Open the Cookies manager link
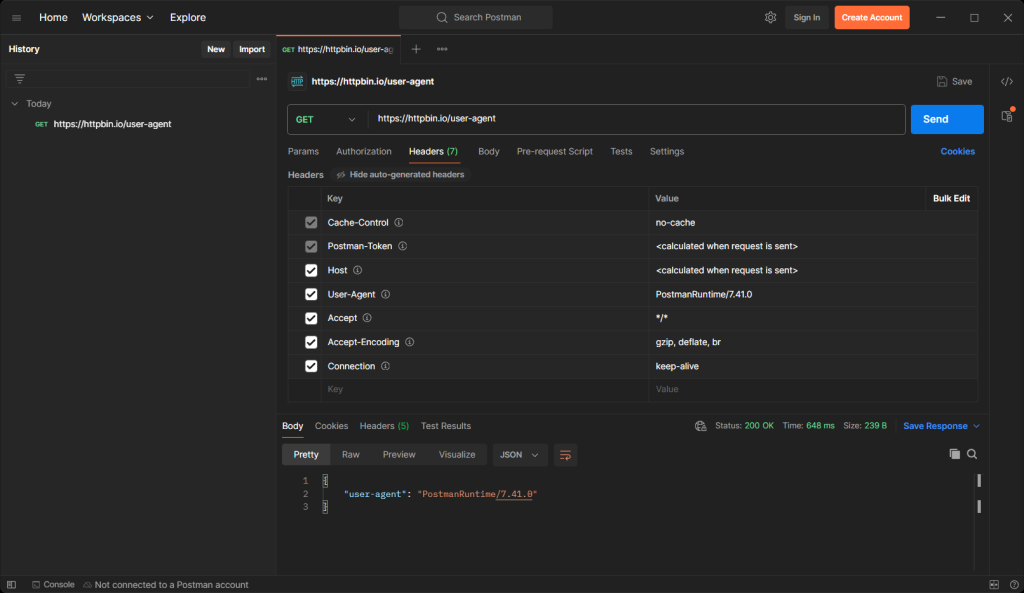 pos(957,151)
